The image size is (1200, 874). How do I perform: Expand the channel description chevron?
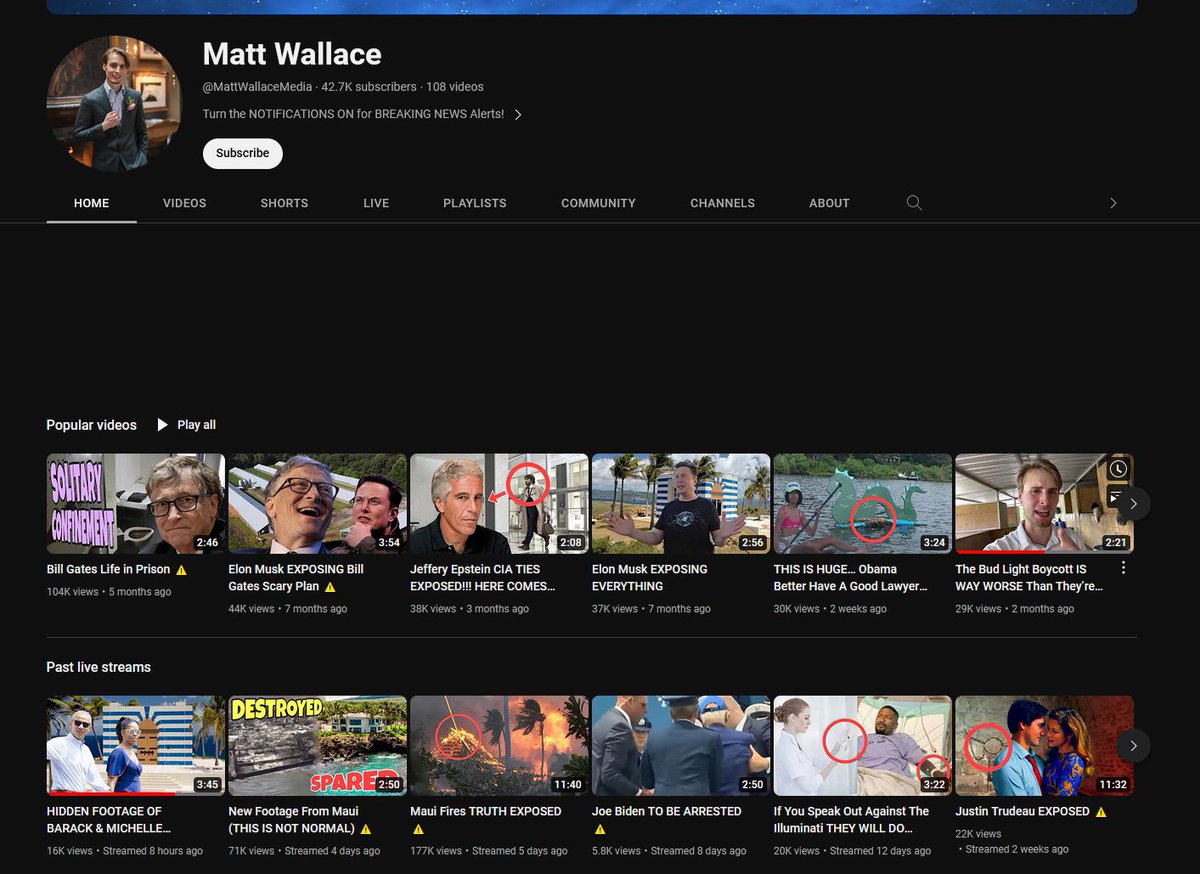coord(518,114)
